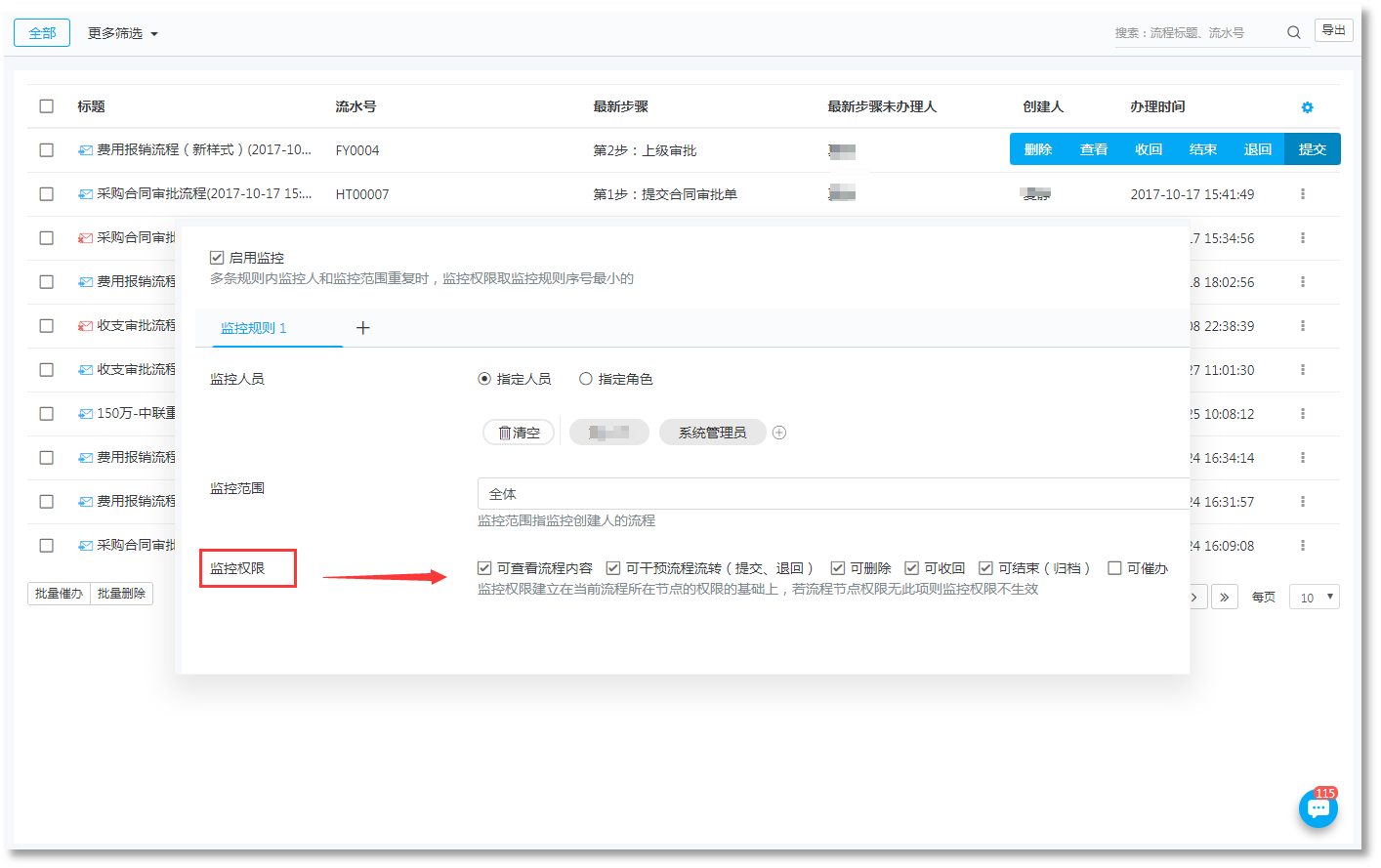The height and width of the screenshot is (868, 1381).
Task: Enable the 可催办 permission checkbox
Action: click(x=1114, y=568)
